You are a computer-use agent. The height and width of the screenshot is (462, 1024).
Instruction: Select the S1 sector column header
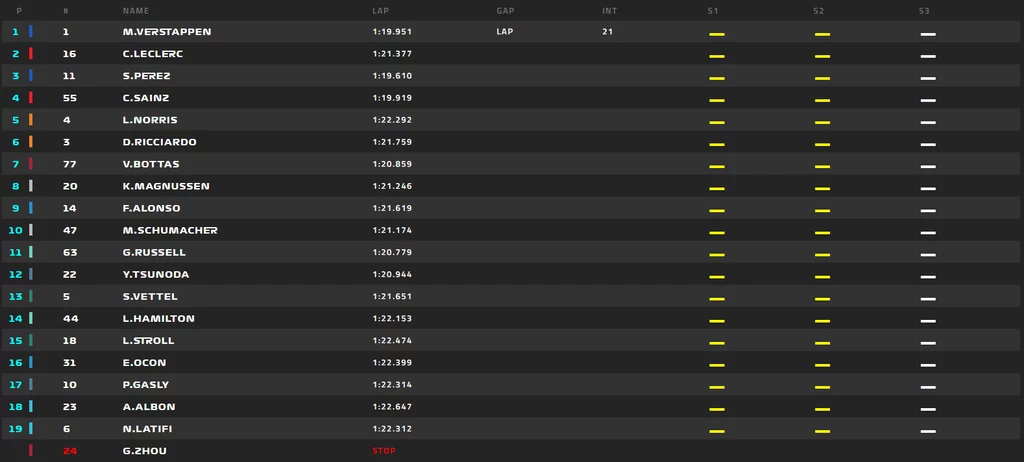pyautogui.click(x=712, y=11)
